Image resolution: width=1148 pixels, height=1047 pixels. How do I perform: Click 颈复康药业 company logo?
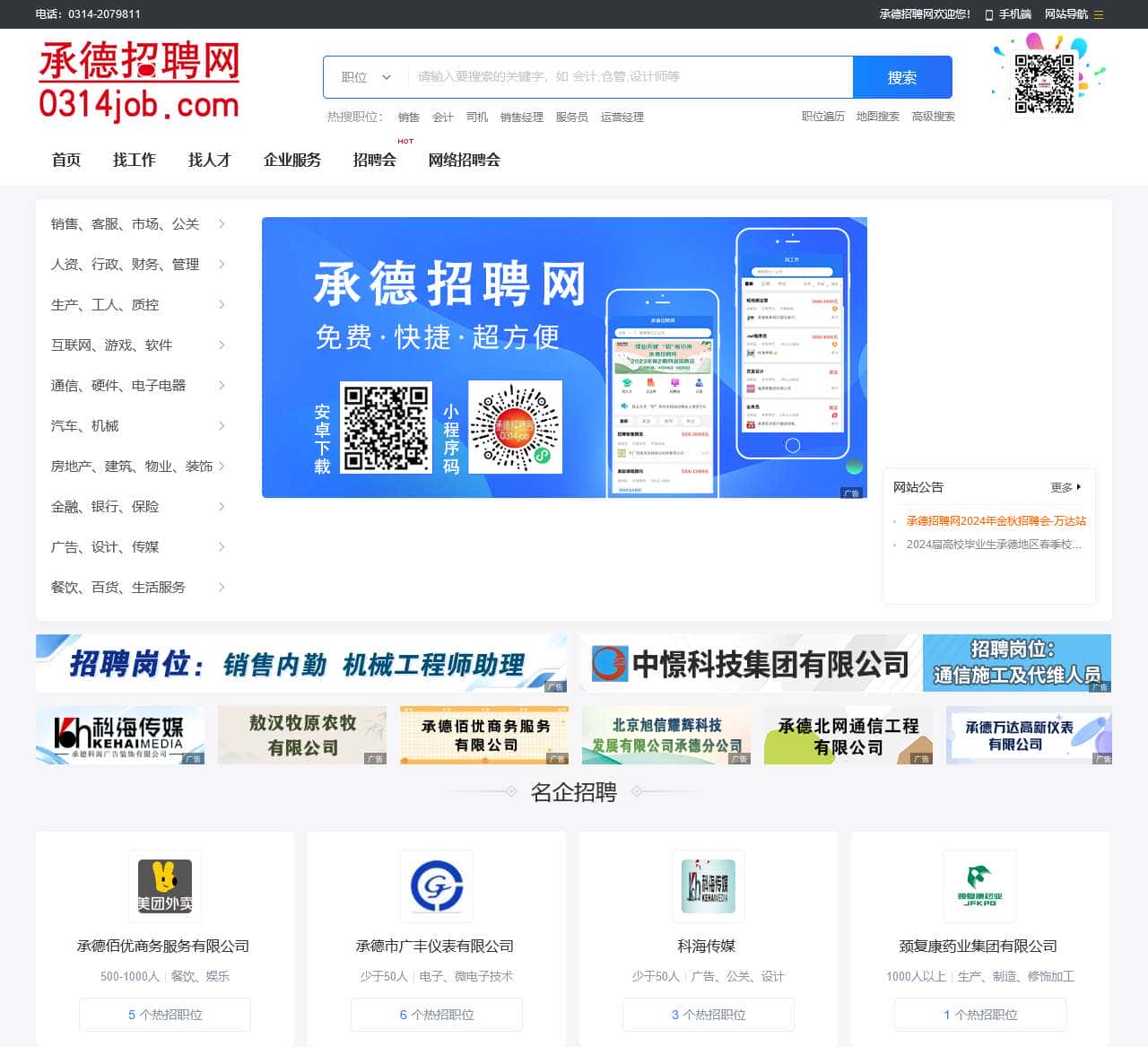tap(980, 886)
